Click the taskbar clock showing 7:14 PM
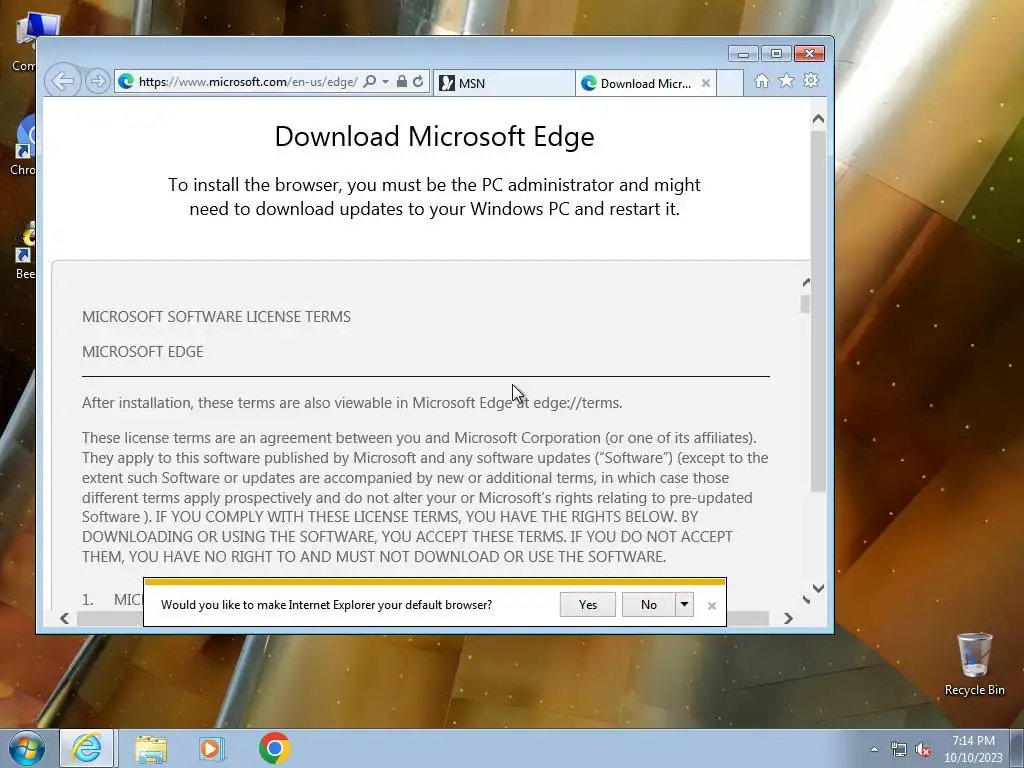This screenshot has height=768, width=1024. click(x=973, y=749)
